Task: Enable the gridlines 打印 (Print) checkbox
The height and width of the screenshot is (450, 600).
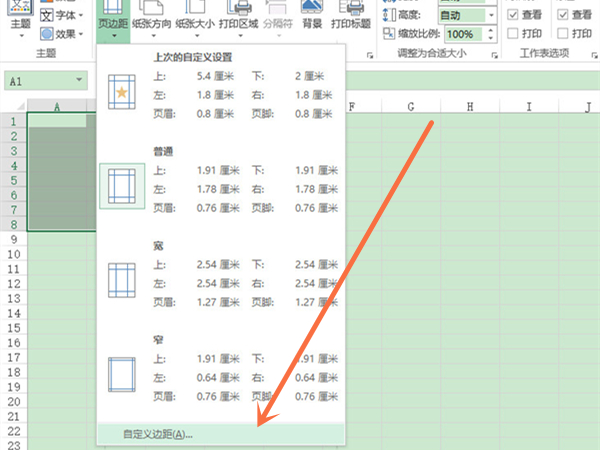Action: (513, 33)
